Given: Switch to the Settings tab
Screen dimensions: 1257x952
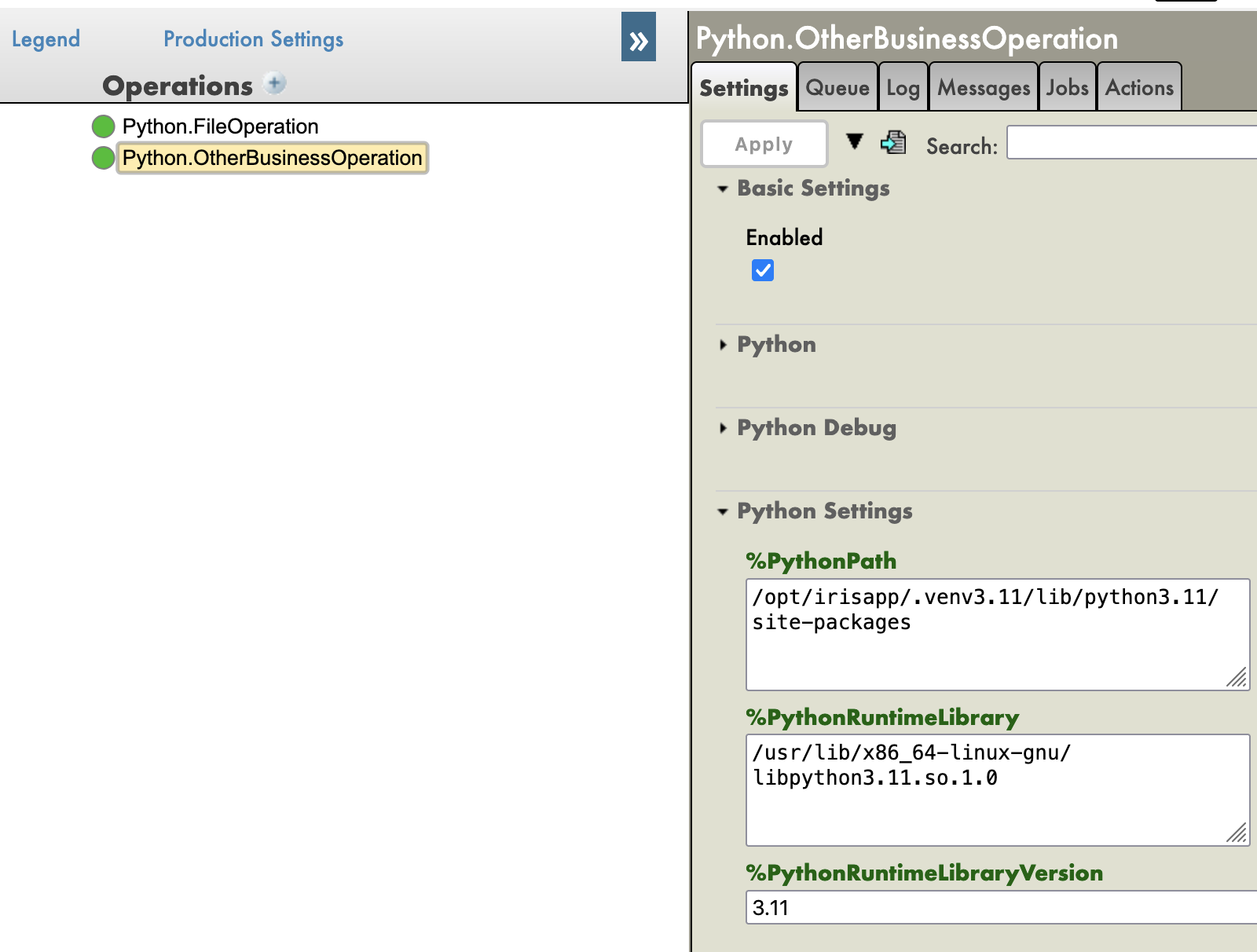Looking at the screenshot, I should [744, 87].
